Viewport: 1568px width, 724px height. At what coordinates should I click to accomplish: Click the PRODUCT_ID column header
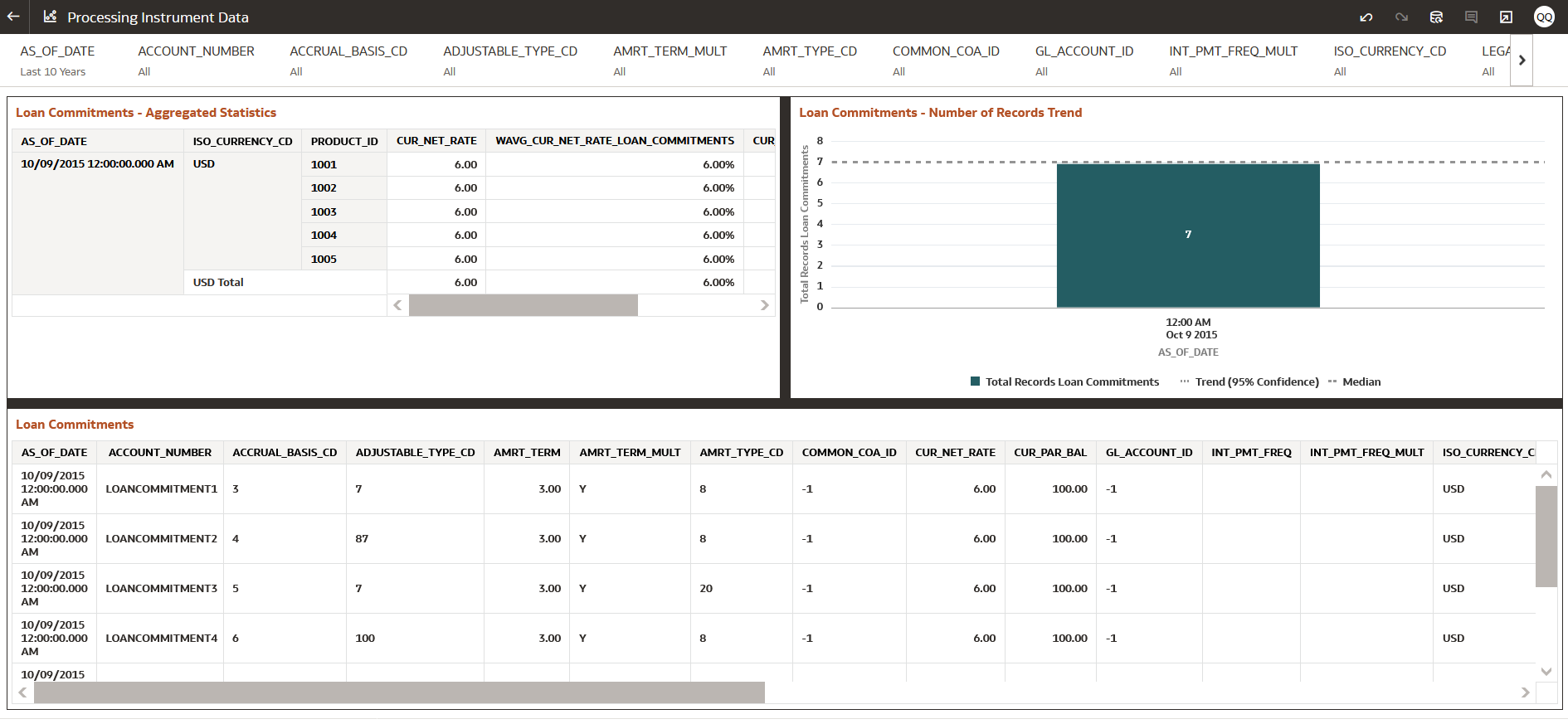click(x=344, y=141)
